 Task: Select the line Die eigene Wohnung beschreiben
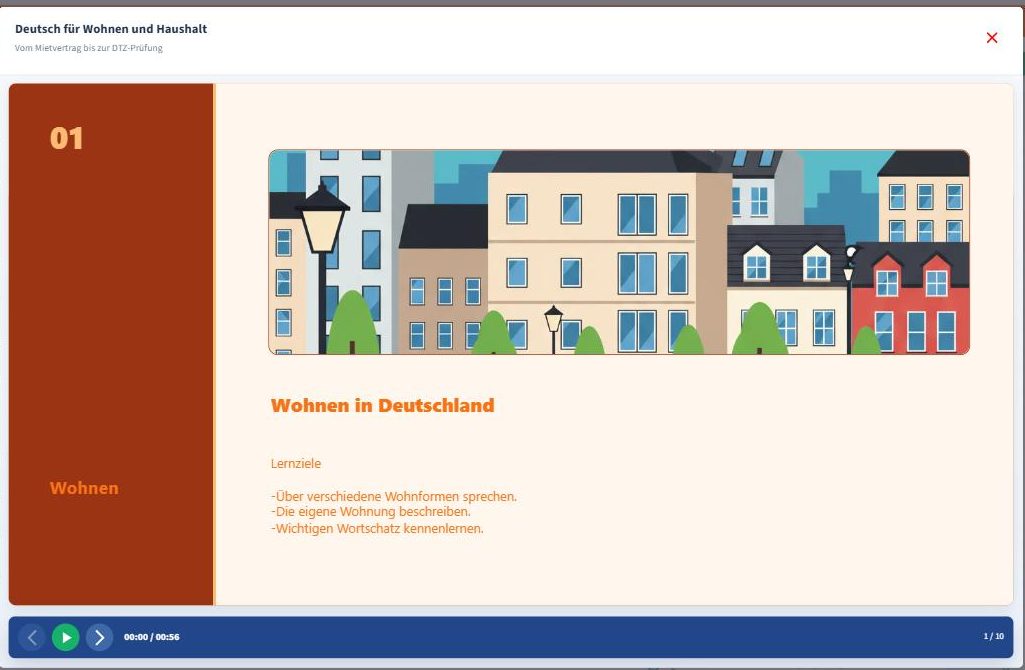[x=371, y=512]
